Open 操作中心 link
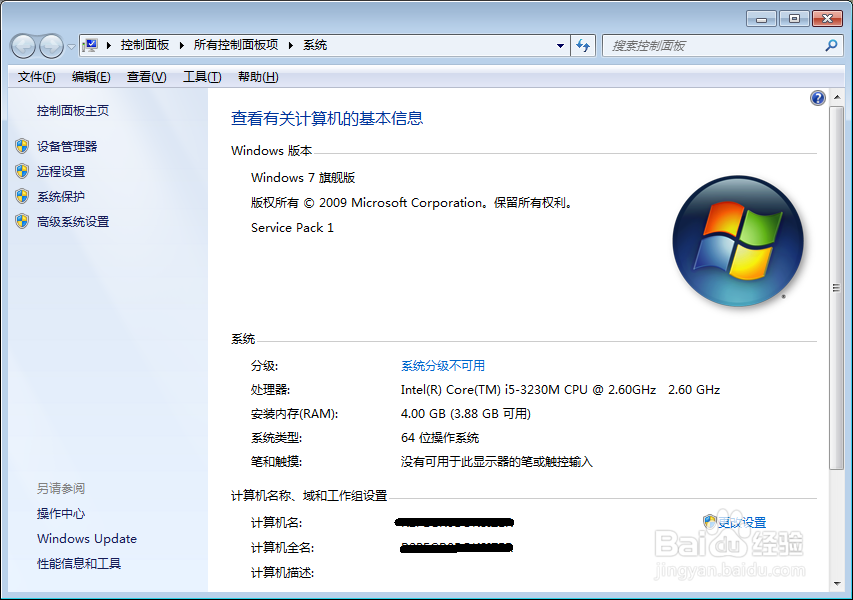 tap(61, 514)
